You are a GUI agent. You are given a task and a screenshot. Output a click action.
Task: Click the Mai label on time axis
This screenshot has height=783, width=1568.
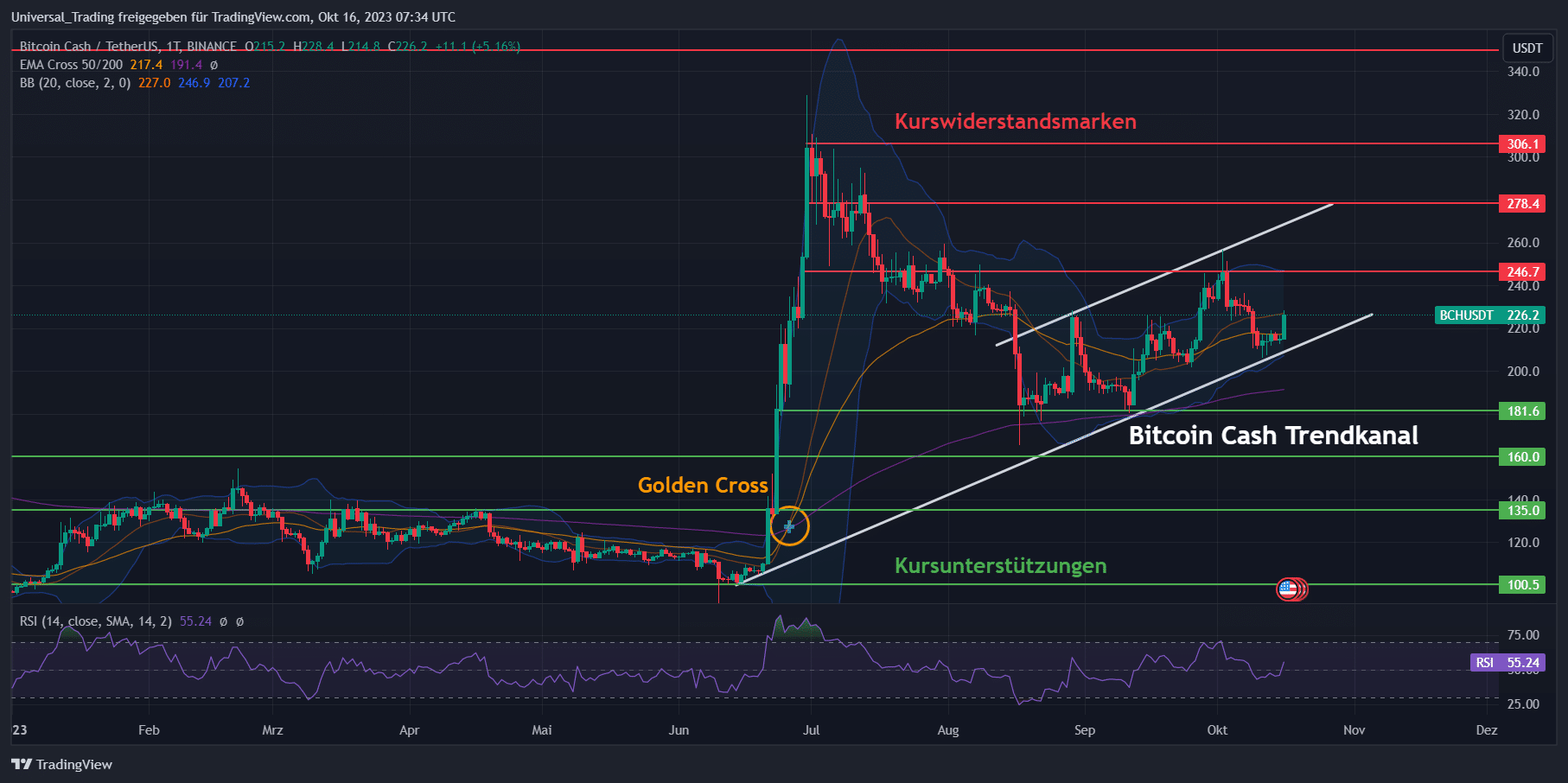point(542,730)
